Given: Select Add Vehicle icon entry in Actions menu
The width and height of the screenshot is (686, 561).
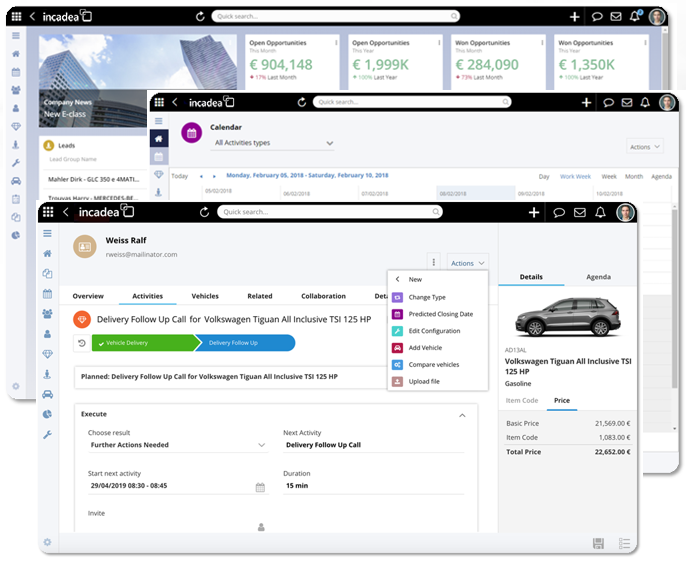Looking at the screenshot, I should pyautogui.click(x=398, y=347).
